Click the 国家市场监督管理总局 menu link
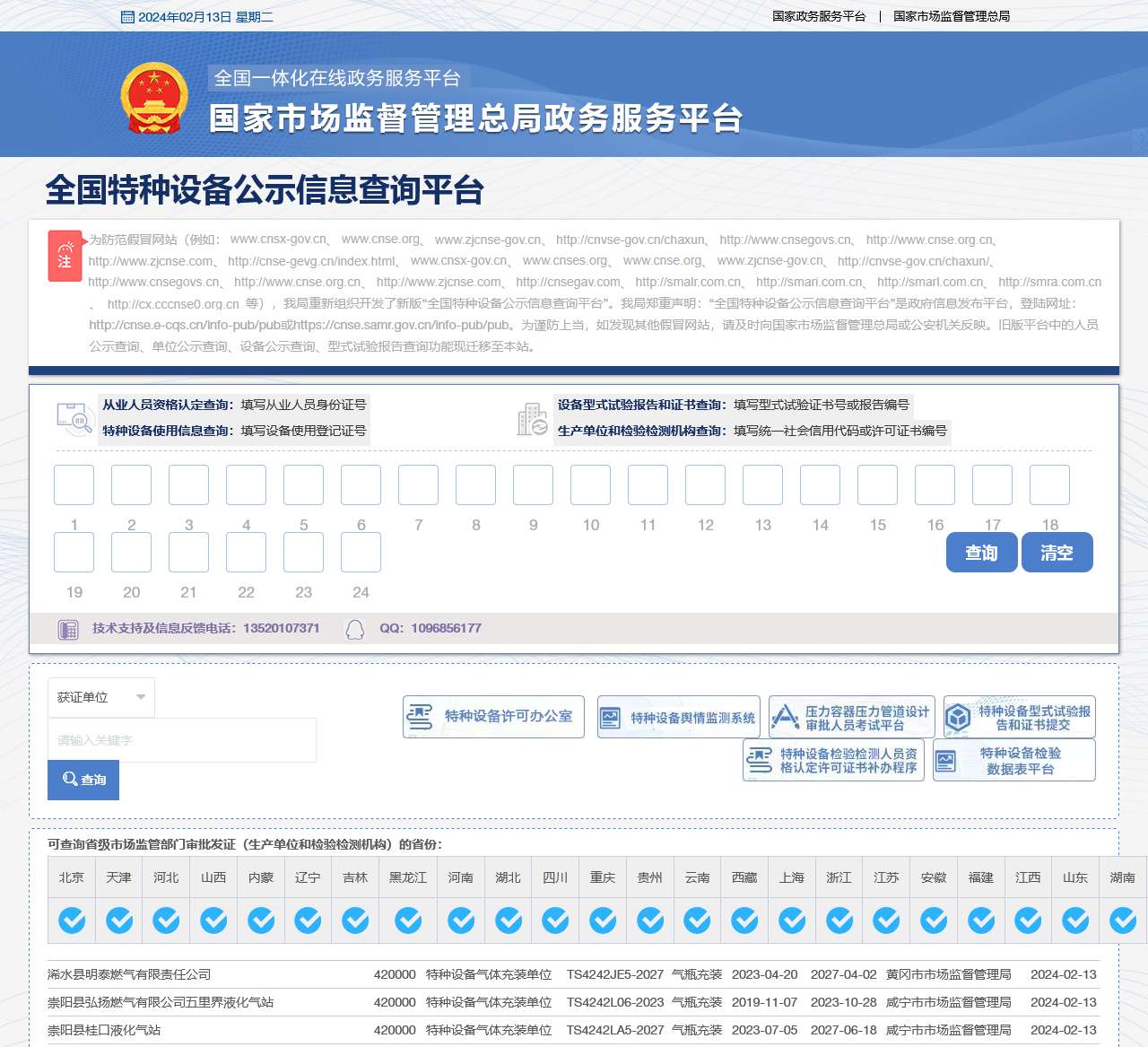1148x1047 pixels. point(952,15)
